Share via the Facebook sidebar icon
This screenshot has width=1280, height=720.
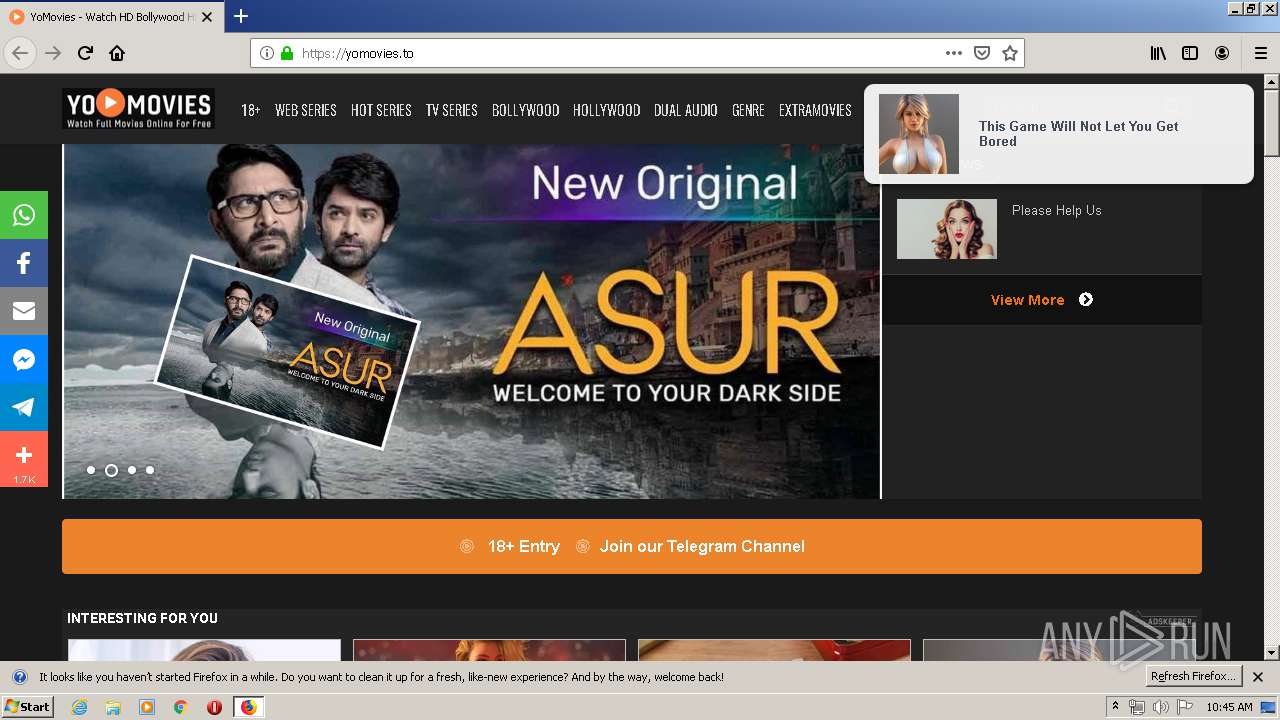click(24, 263)
